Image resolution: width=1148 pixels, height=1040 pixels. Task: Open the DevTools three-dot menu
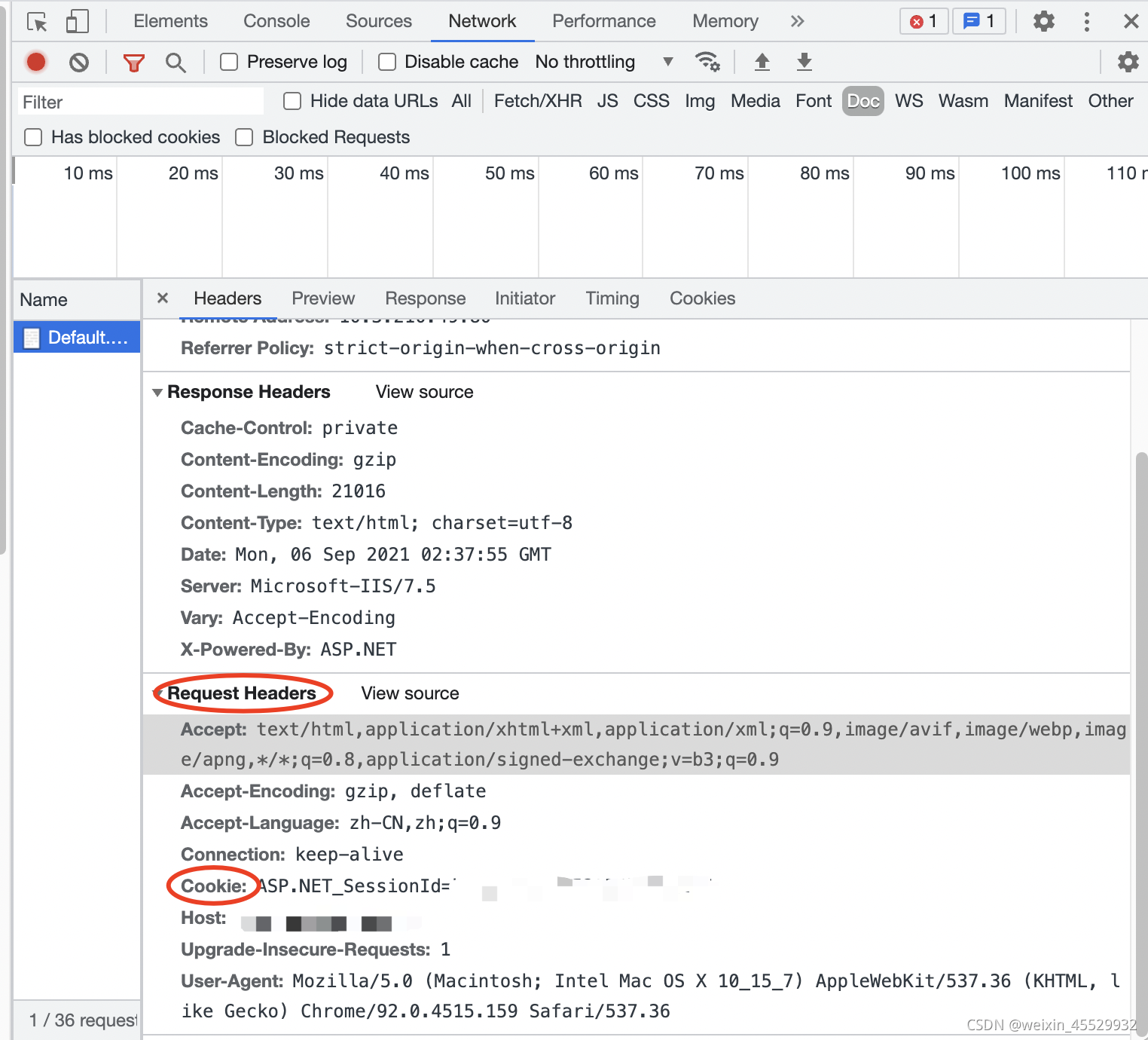click(1086, 21)
